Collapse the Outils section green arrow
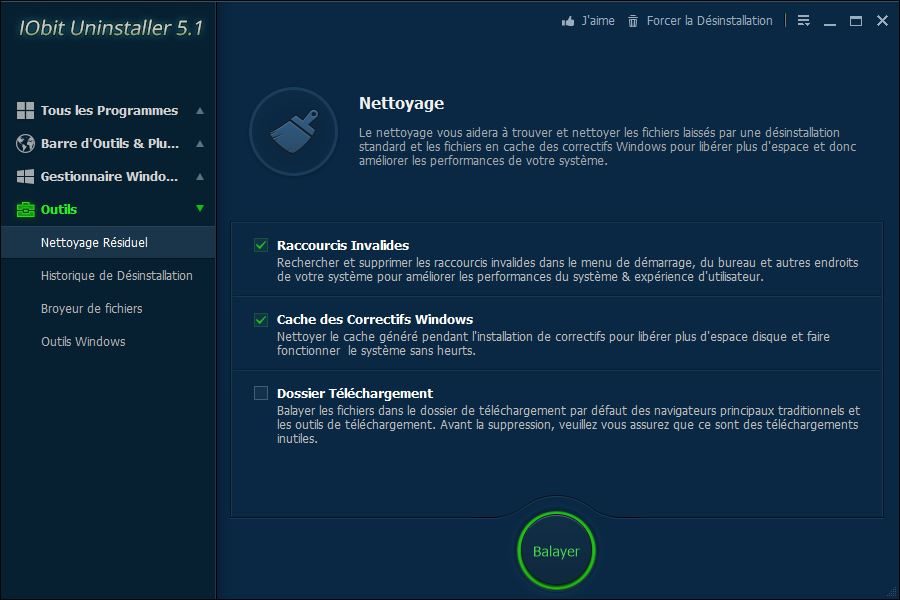Image resolution: width=900 pixels, height=600 pixels. coord(200,208)
